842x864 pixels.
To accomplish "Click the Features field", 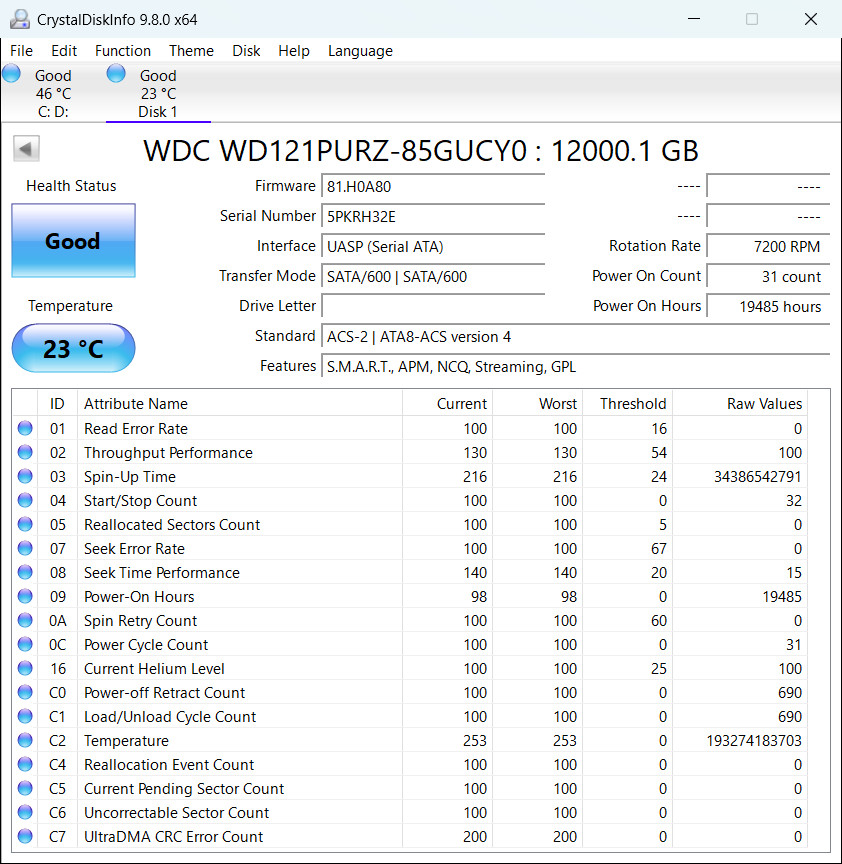I will (x=575, y=366).
